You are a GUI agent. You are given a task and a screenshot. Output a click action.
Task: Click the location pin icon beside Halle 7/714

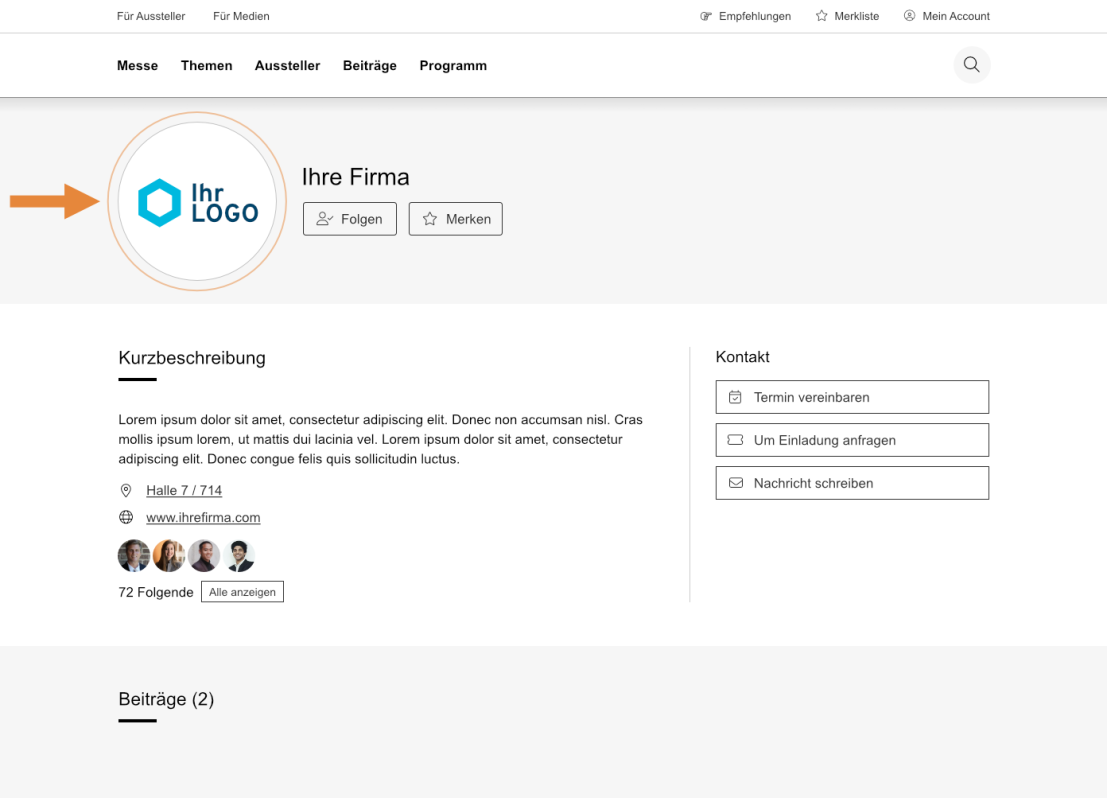click(x=126, y=490)
